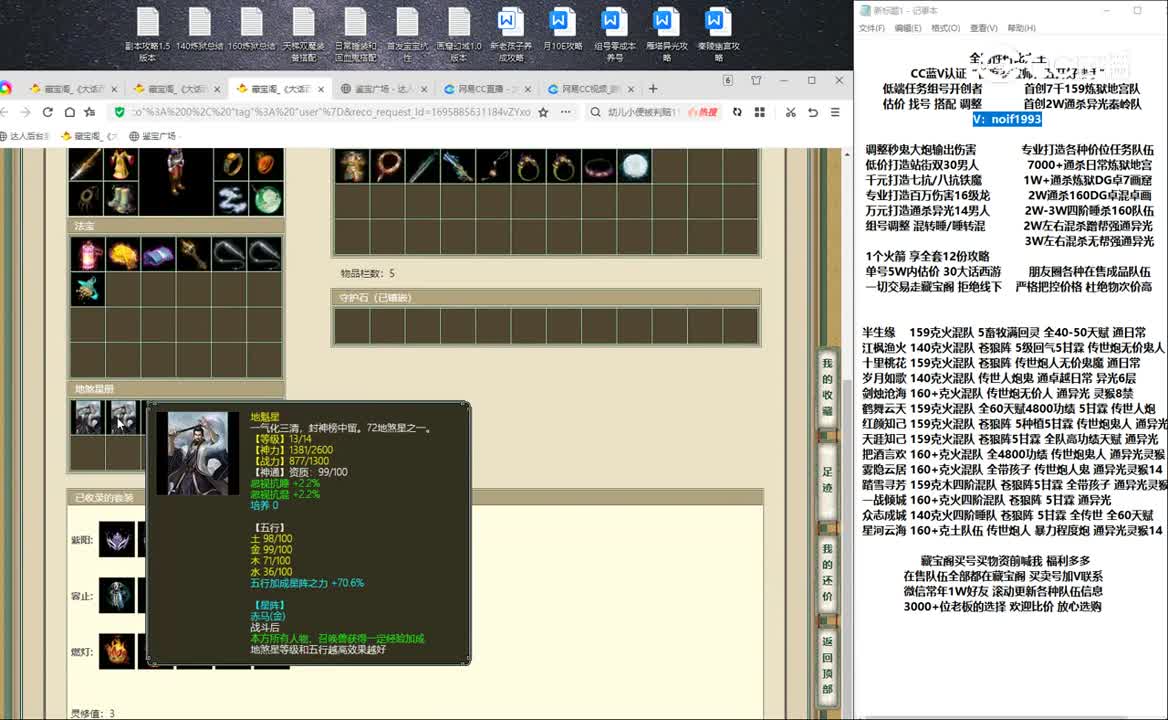Click the golden scepter treasure icon

(193, 255)
